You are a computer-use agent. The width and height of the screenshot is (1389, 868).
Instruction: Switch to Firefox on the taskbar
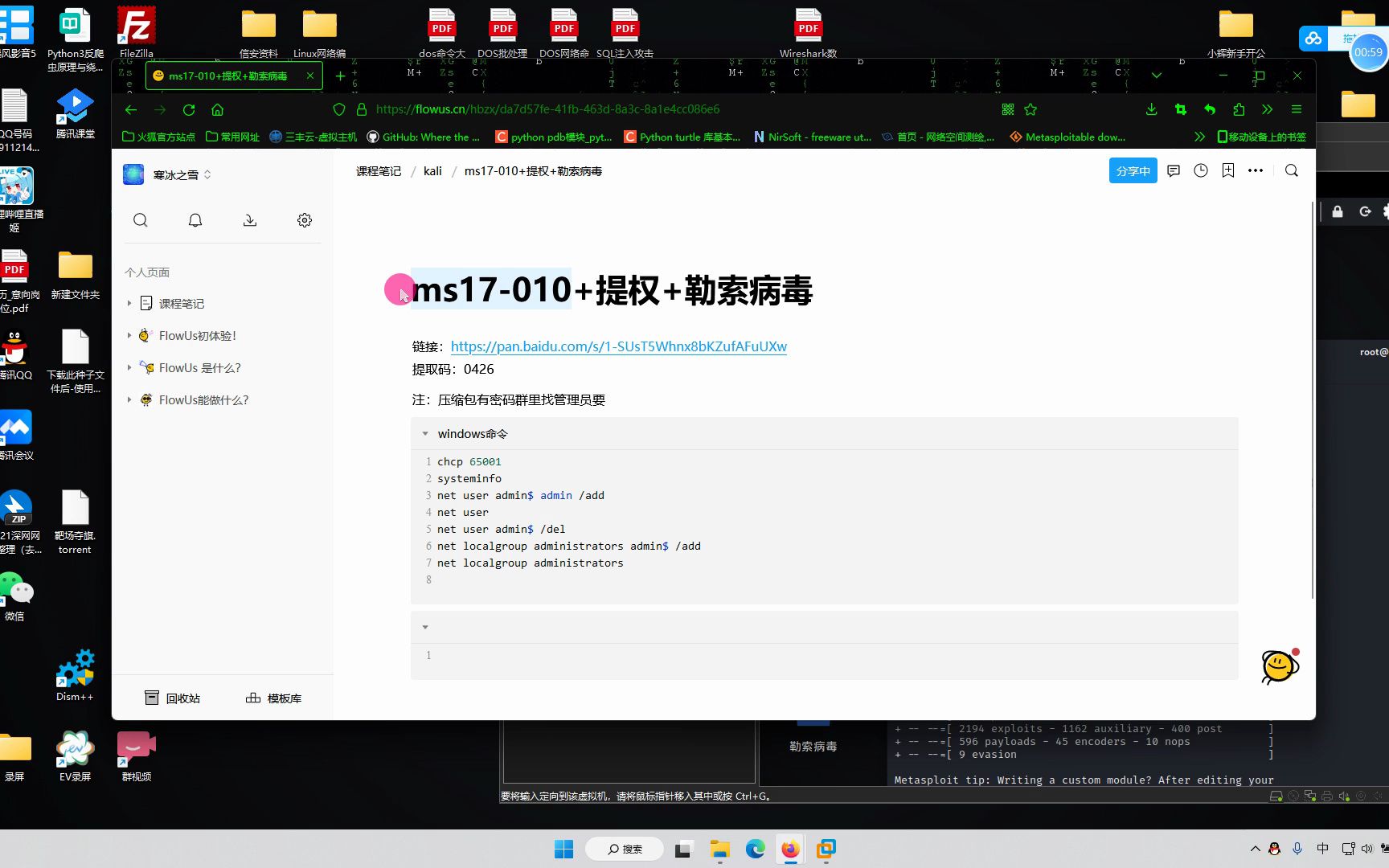point(790,849)
